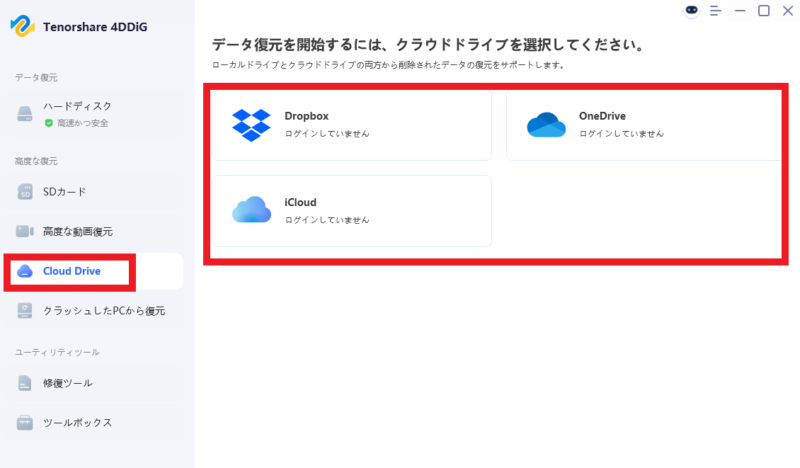Click the OneDrive cloud logo
Screen dimensions: 800x468
pyautogui.click(x=546, y=125)
